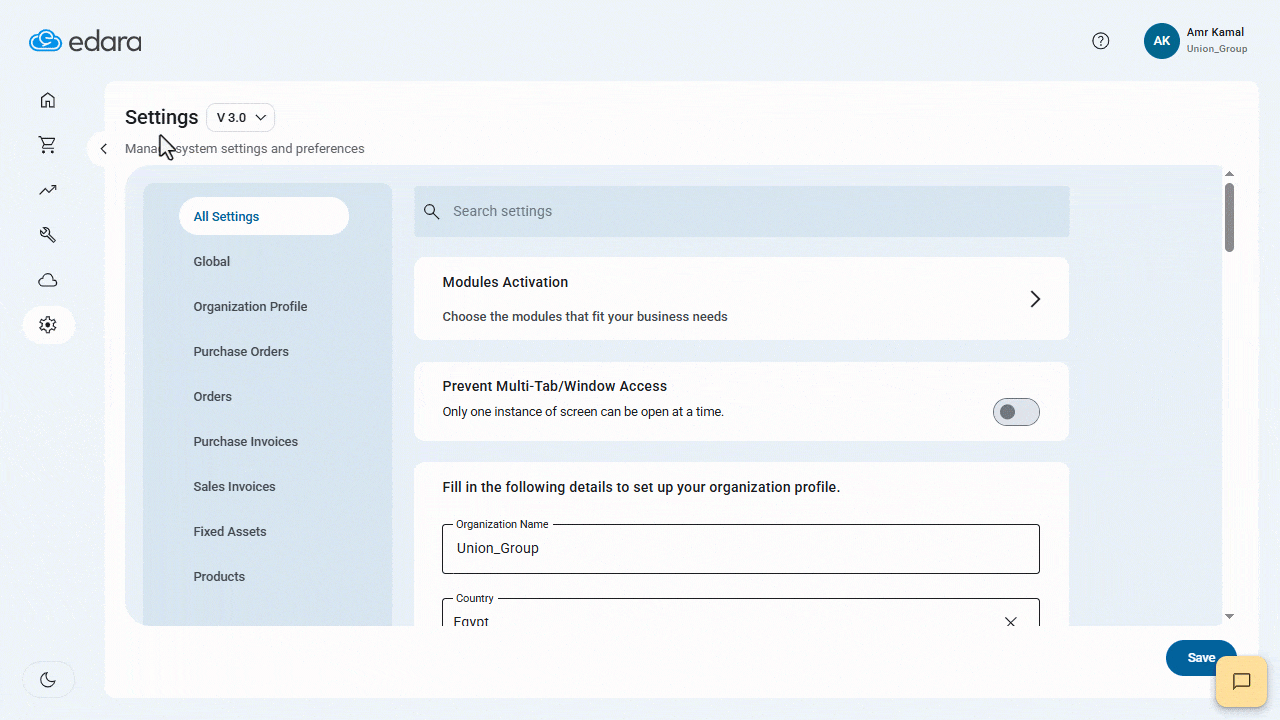Open the Country combo box
1280x720 pixels.
click(741, 613)
